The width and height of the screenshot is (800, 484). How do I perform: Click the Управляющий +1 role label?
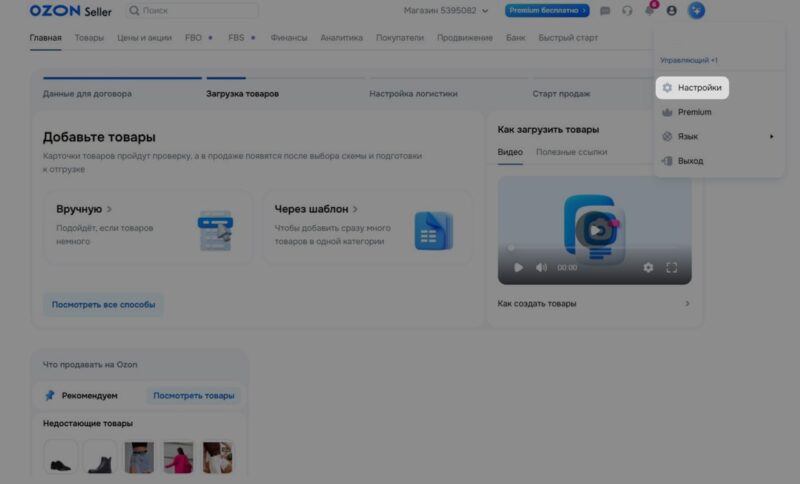pyautogui.click(x=689, y=60)
